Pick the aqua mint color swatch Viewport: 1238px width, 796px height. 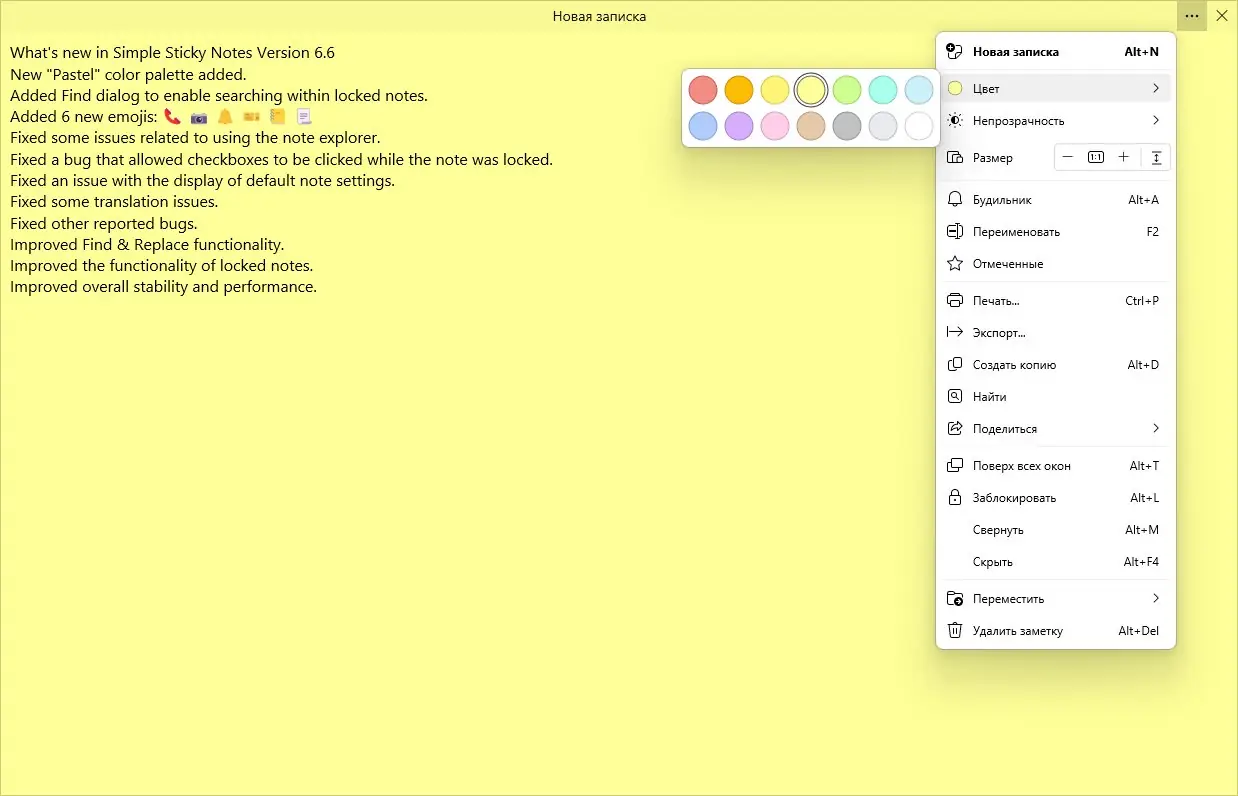(x=883, y=90)
